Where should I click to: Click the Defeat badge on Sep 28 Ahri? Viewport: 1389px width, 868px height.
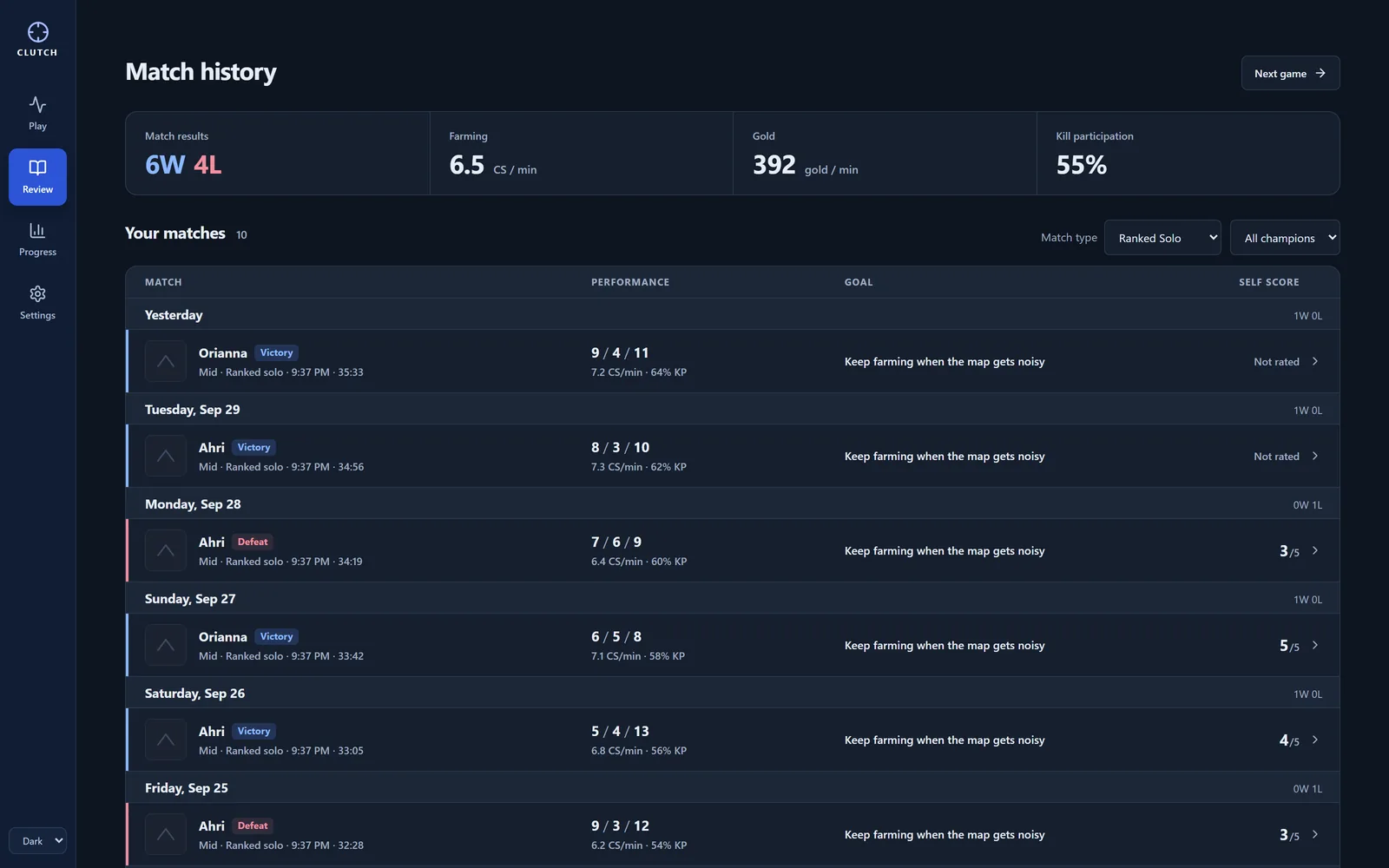point(253,542)
